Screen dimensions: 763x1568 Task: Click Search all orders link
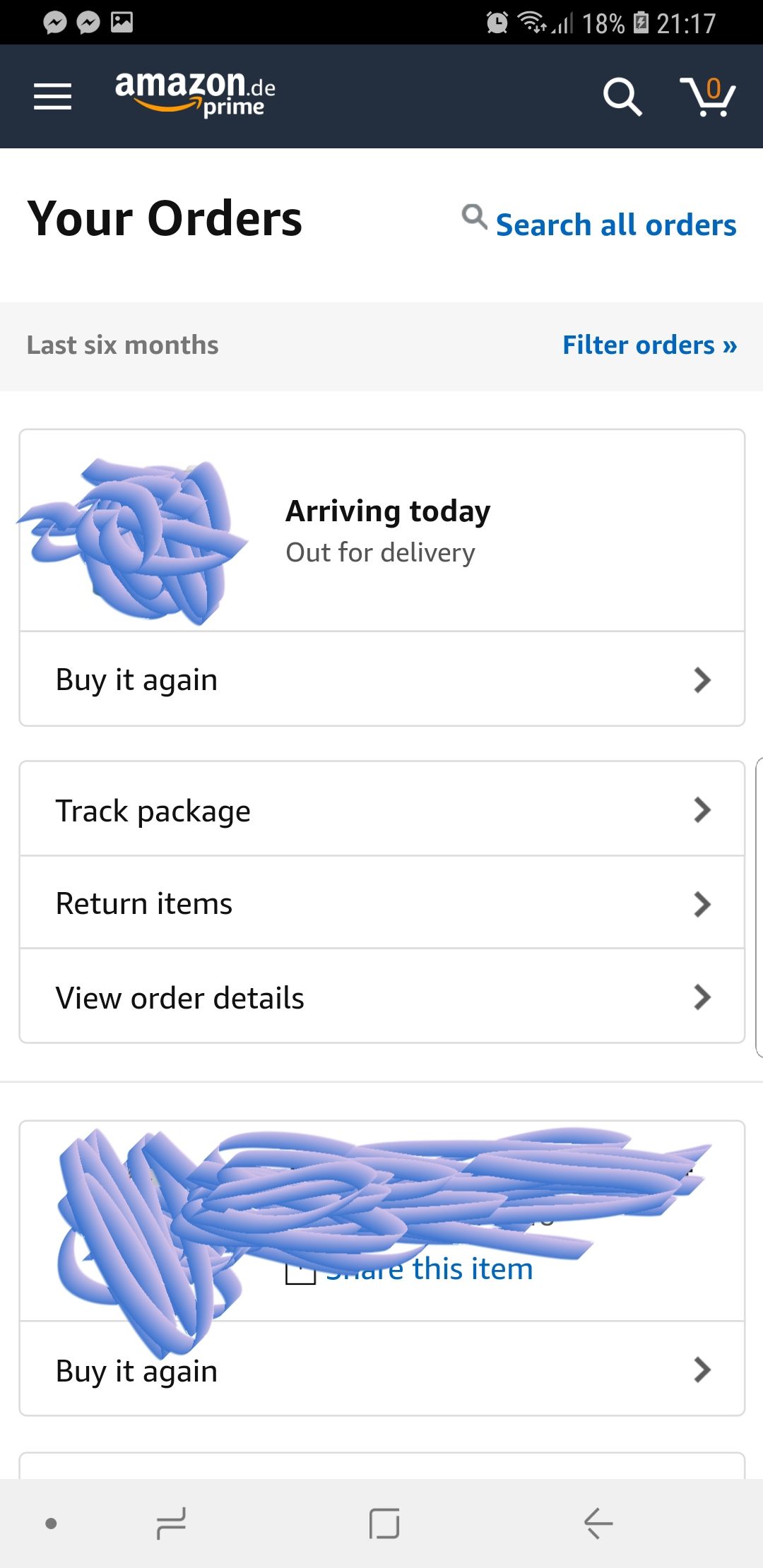coord(615,225)
